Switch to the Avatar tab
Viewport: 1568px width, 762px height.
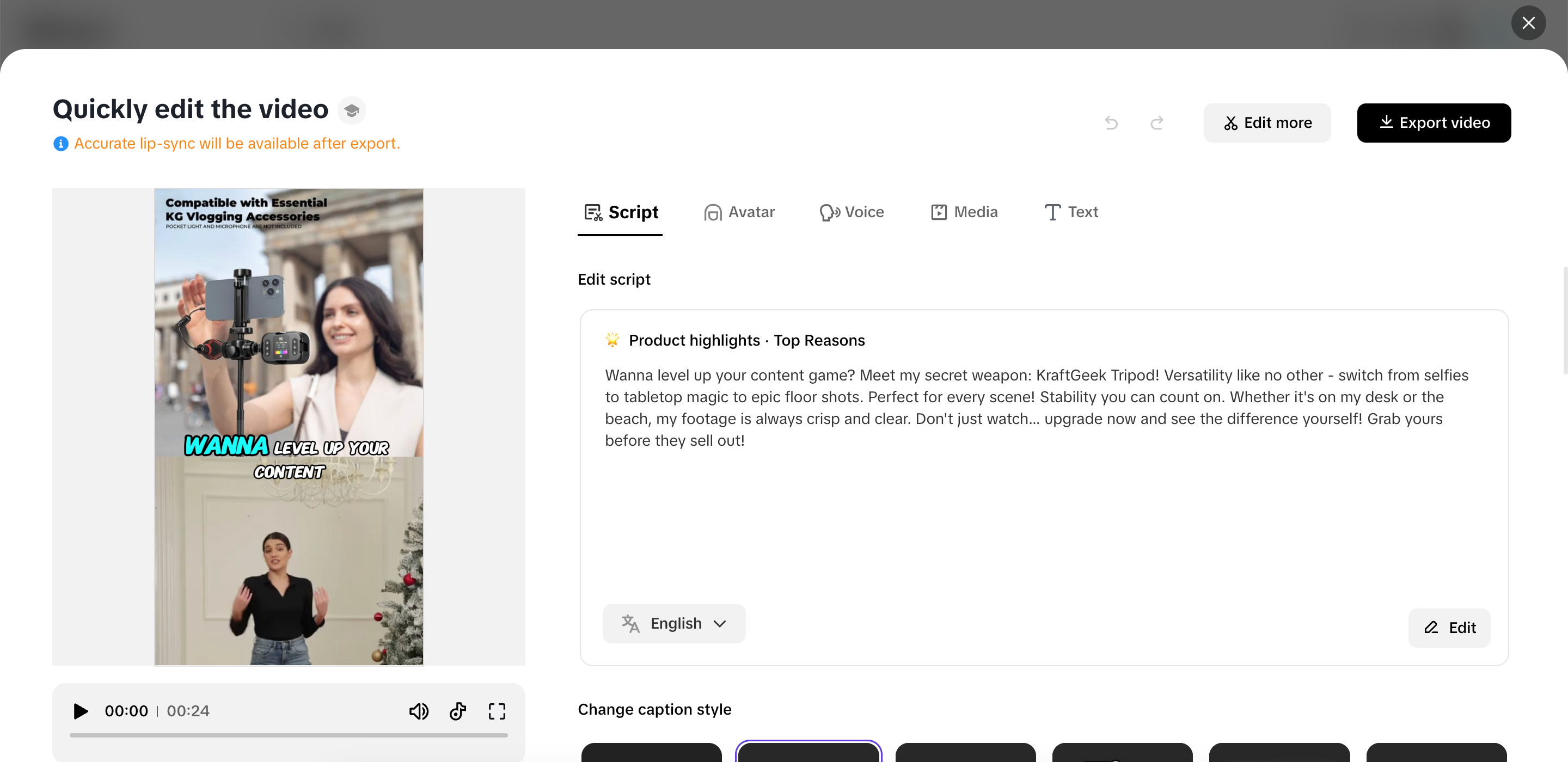(739, 212)
